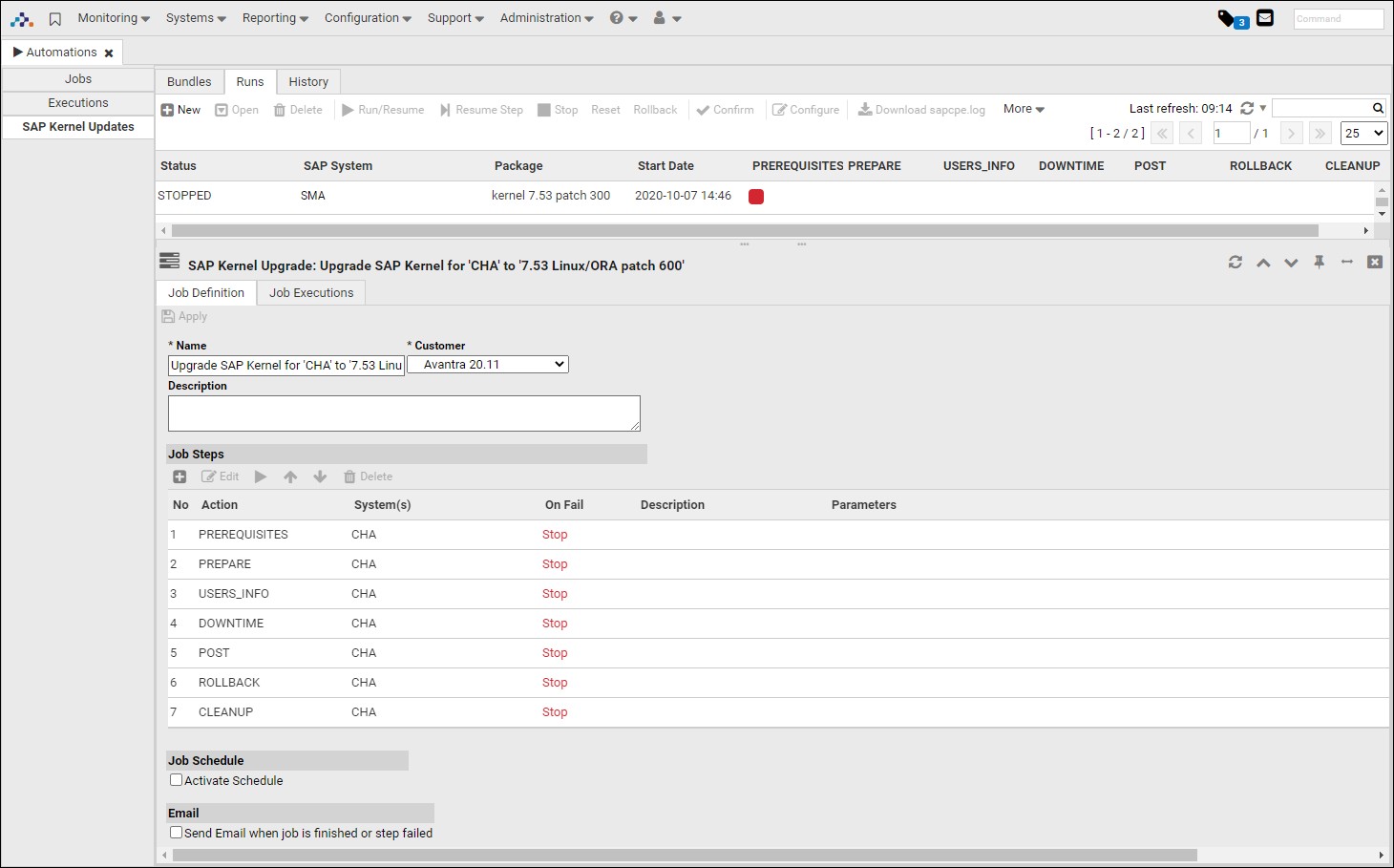The width and height of the screenshot is (1394, 868).
Task: Open the Customer dropdown showing Avantra 20.11
Action: click(x=487, y=364)
